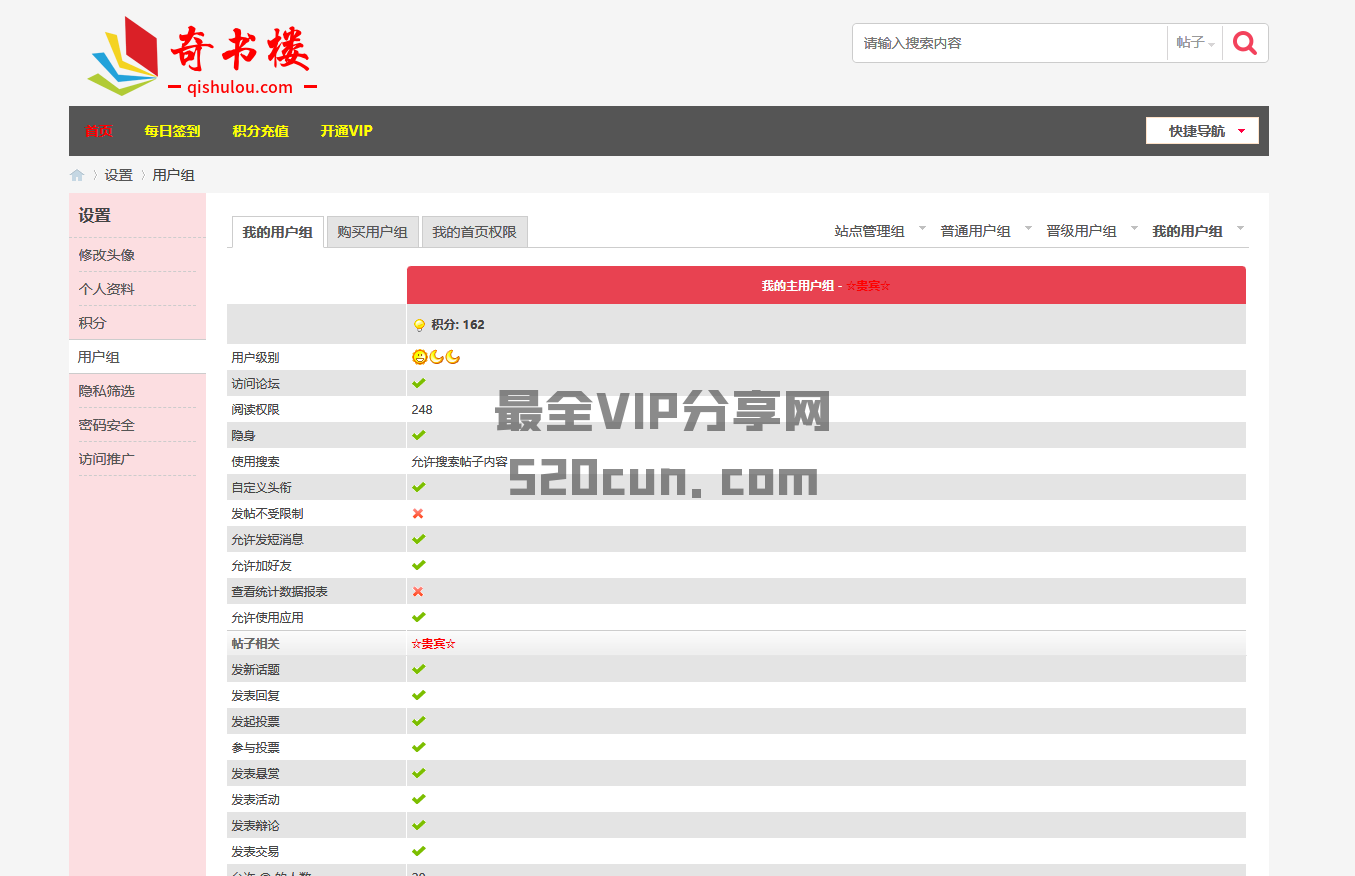Open the 帖子 search type dropdown

[1195, 43]
